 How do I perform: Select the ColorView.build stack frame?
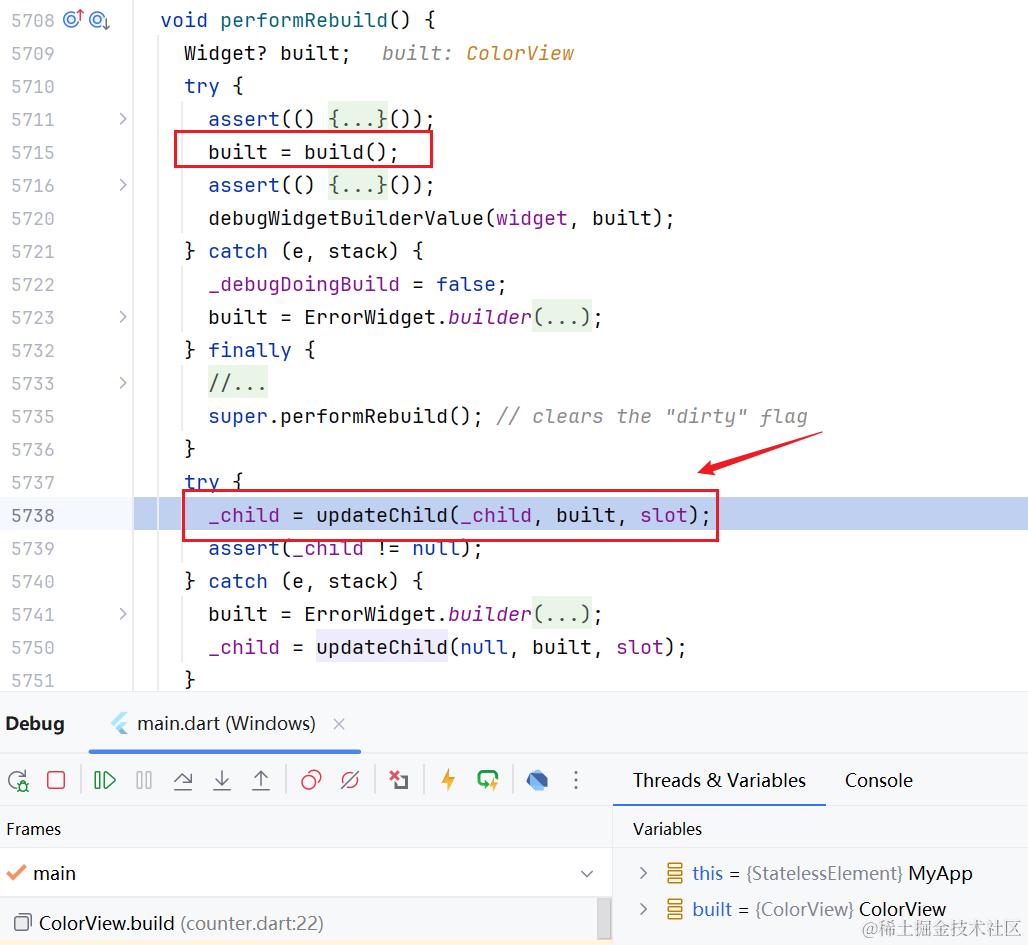click(299, 923)
